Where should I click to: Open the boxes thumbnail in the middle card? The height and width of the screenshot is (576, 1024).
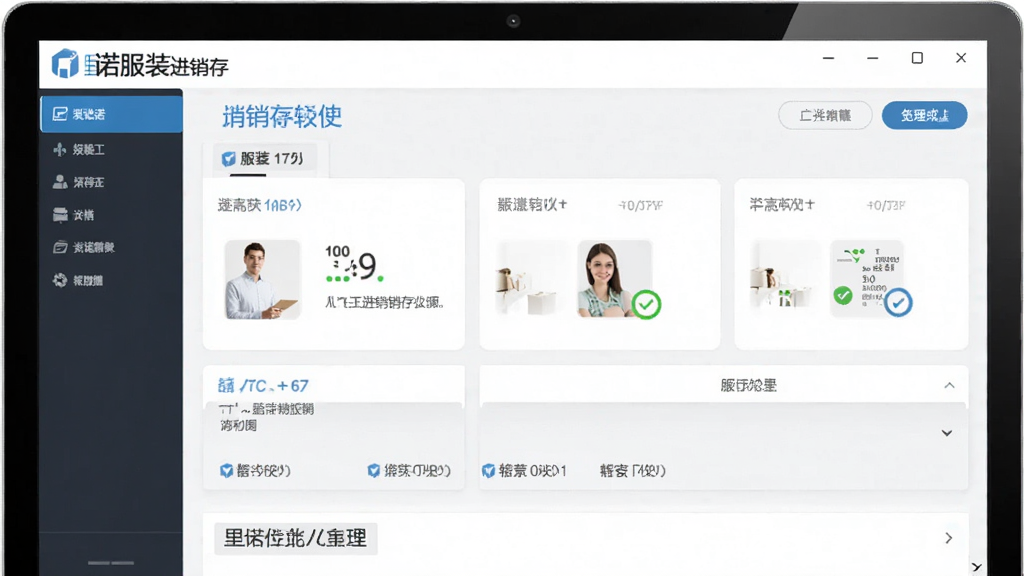point(529,280)
